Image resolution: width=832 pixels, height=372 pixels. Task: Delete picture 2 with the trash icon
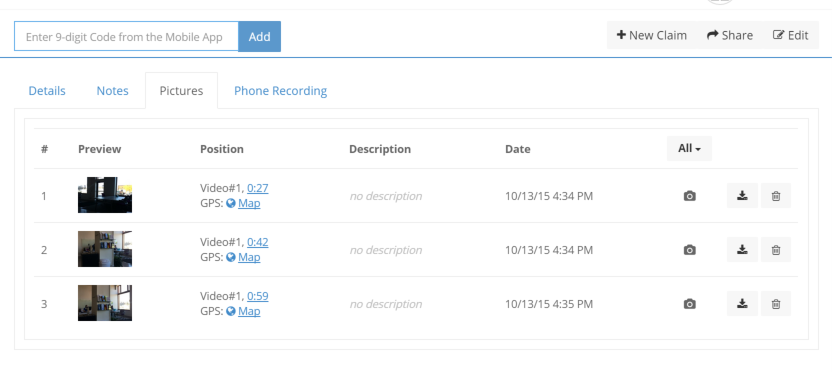776,249
